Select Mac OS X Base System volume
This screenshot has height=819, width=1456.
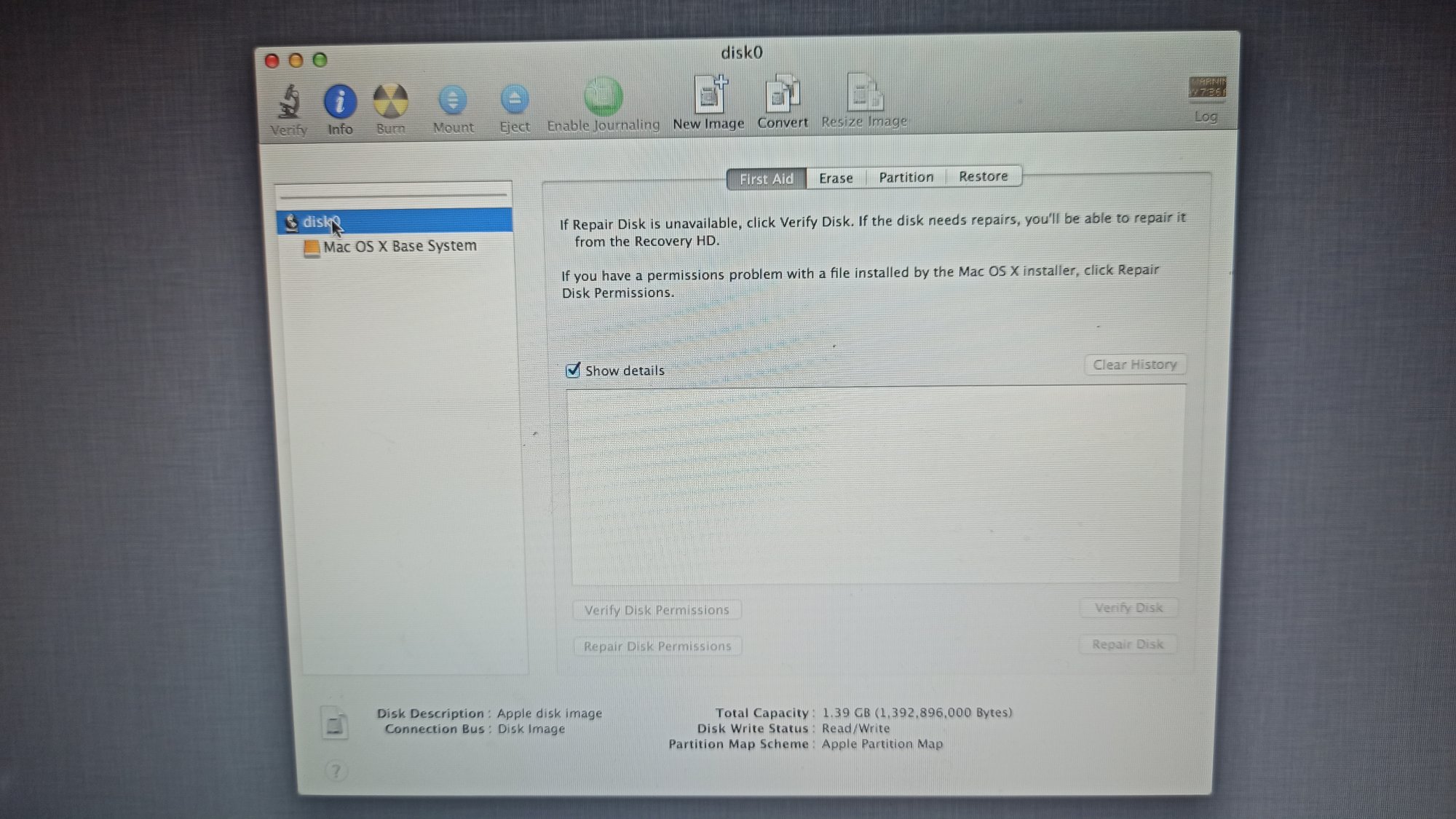400,247
